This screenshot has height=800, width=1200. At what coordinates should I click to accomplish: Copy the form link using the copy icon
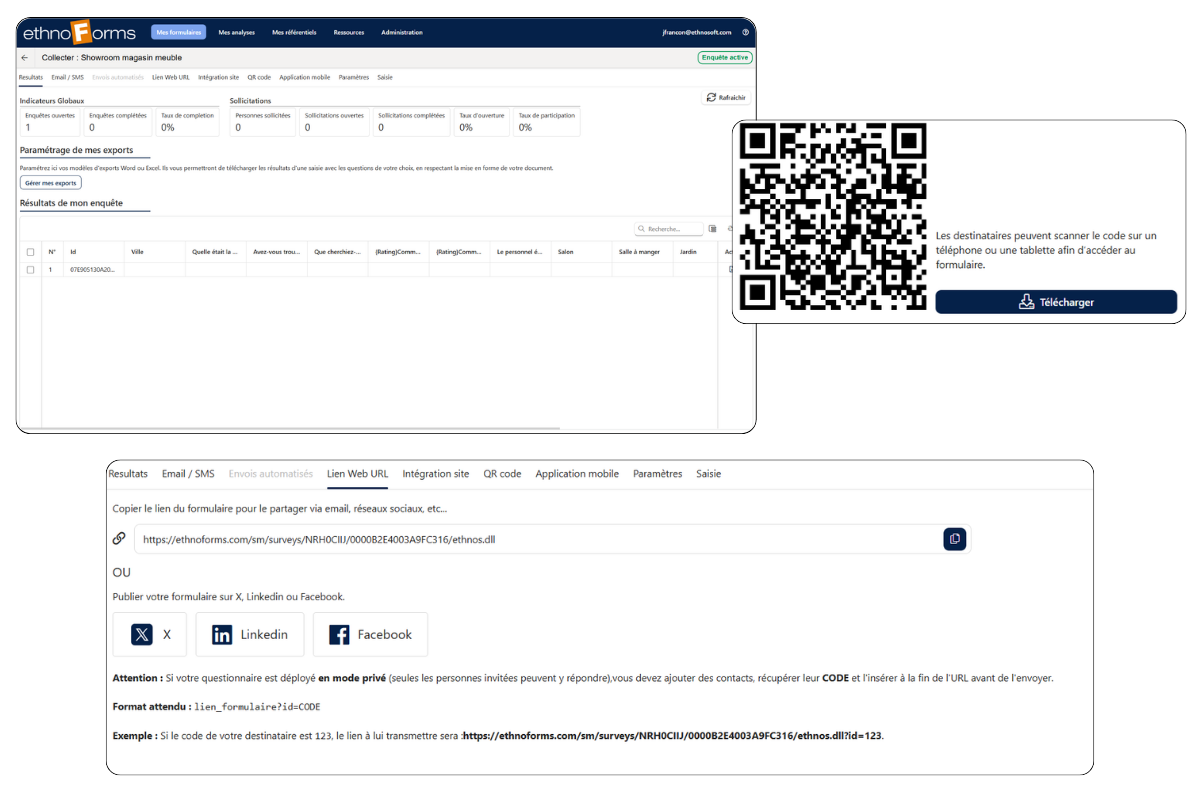coord(954,538)
